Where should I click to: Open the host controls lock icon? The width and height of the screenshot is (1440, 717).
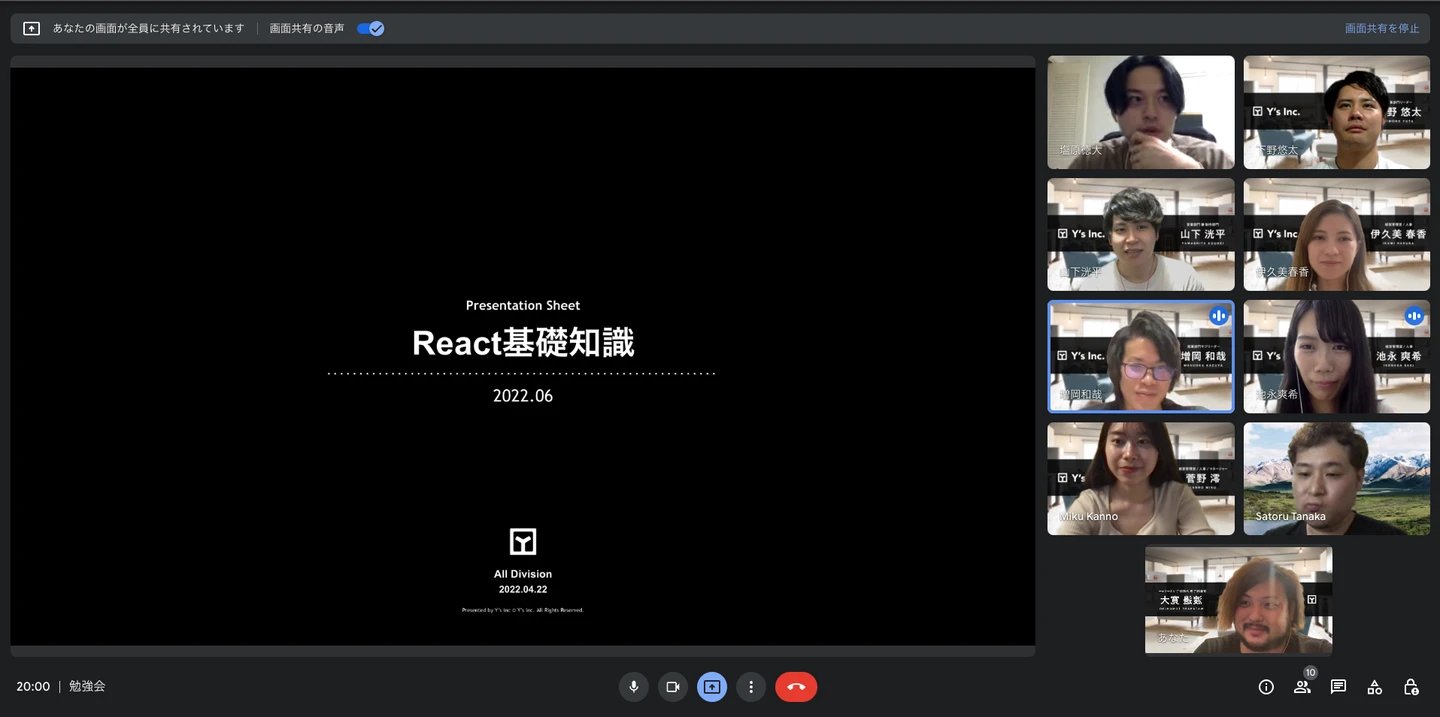[1411, 687]
